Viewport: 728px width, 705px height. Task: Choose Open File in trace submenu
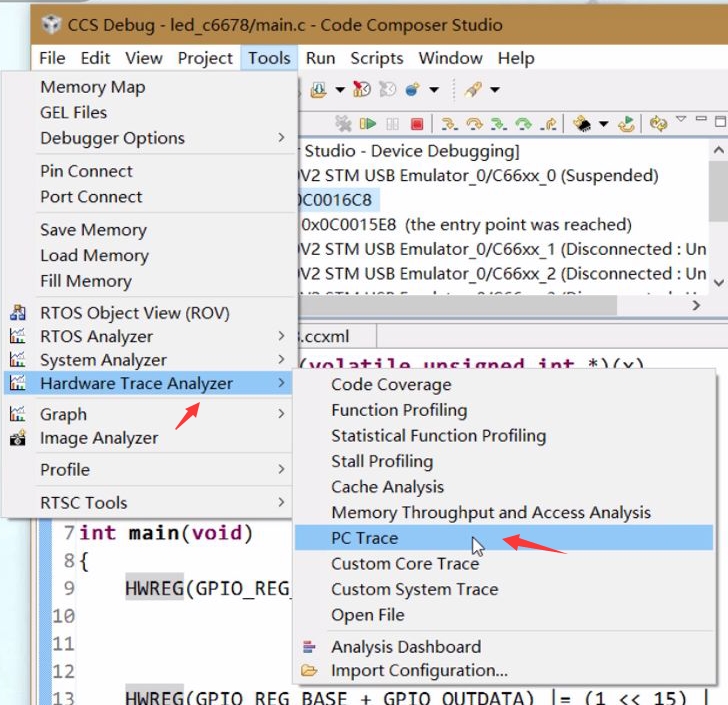tap(504, 614)
